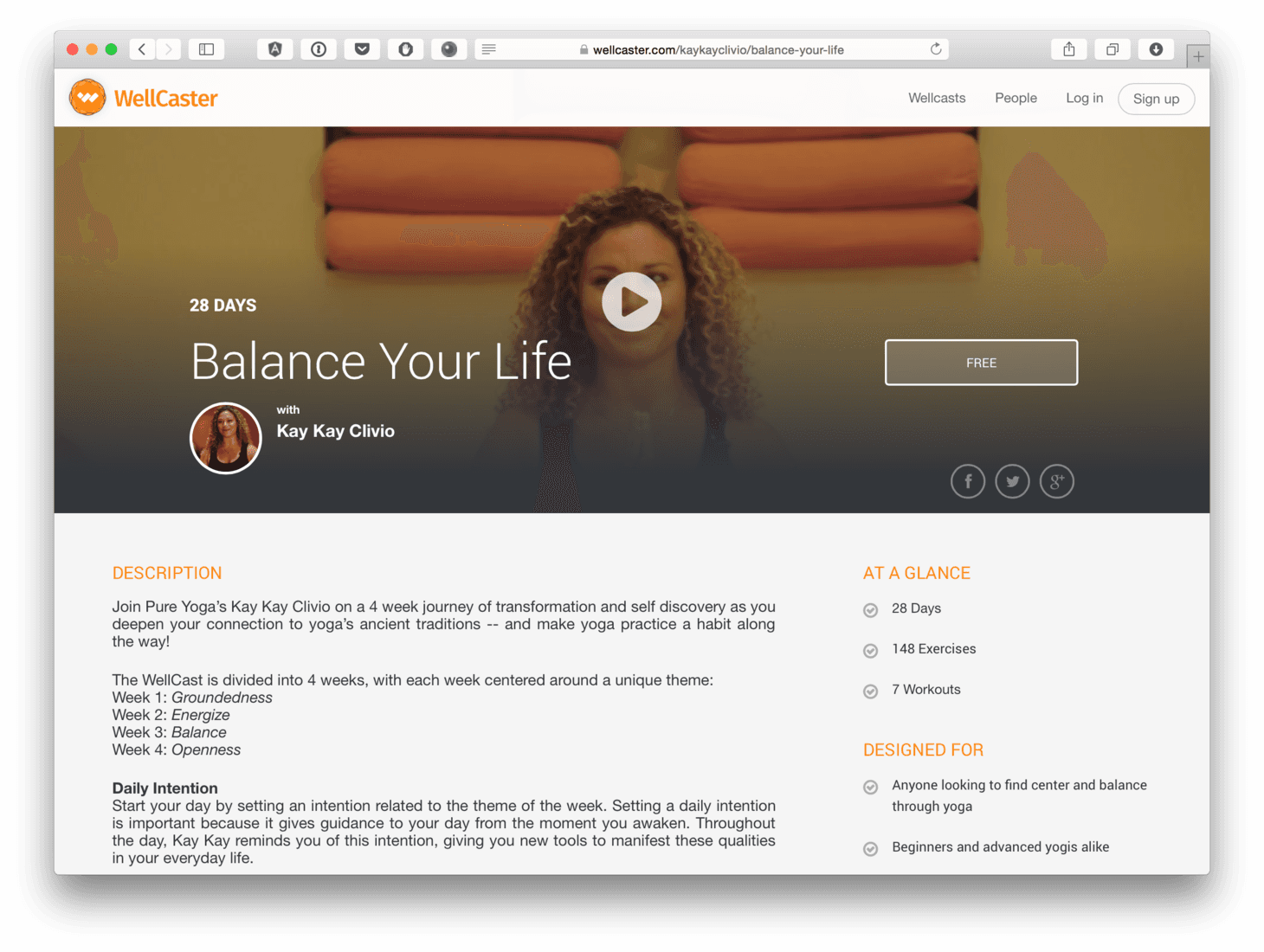Click the shield-shaped extension icon in toolbar
Screen dimensions: 1264x952
pyautogui.click(x=405, y=49)
